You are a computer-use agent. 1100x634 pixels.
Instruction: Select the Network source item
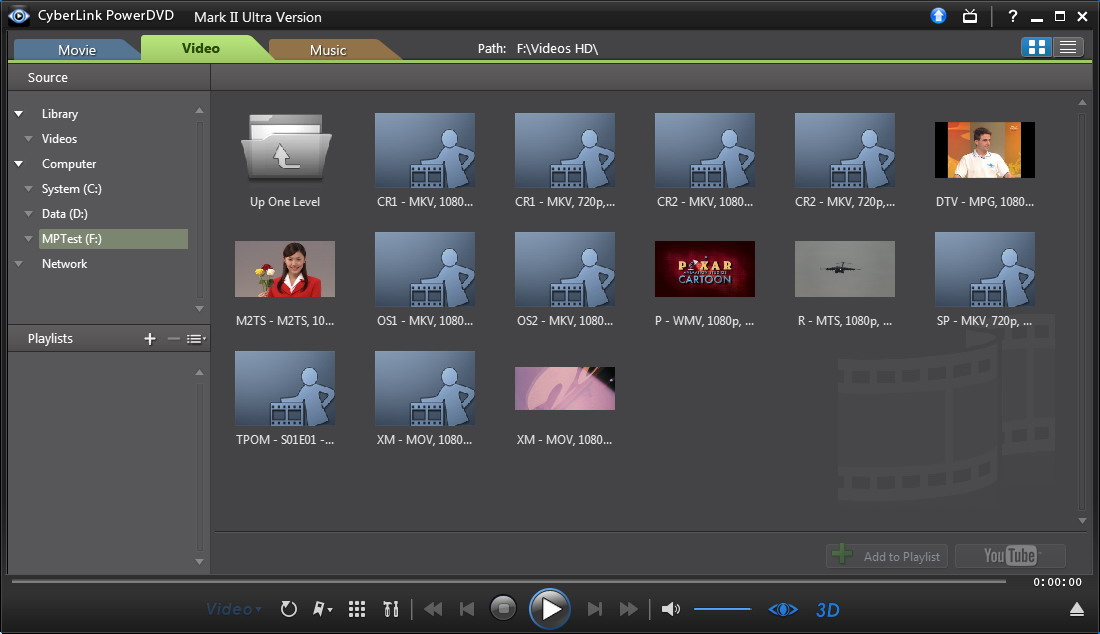click(x=65, y=264)
